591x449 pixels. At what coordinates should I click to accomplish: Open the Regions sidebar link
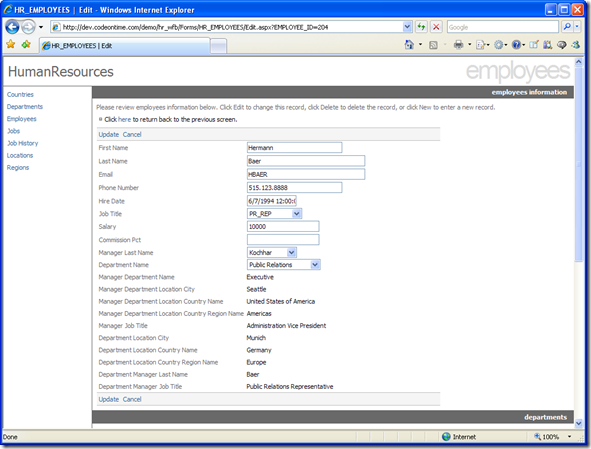coord(18,167)
